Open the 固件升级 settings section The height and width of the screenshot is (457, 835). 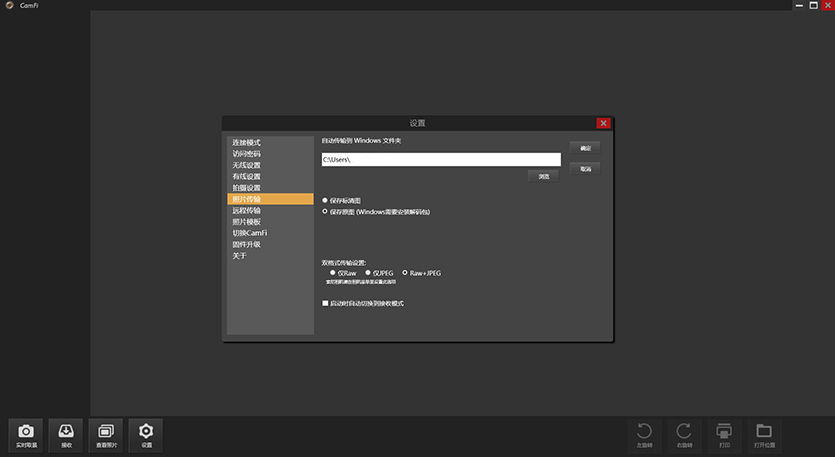246,244
